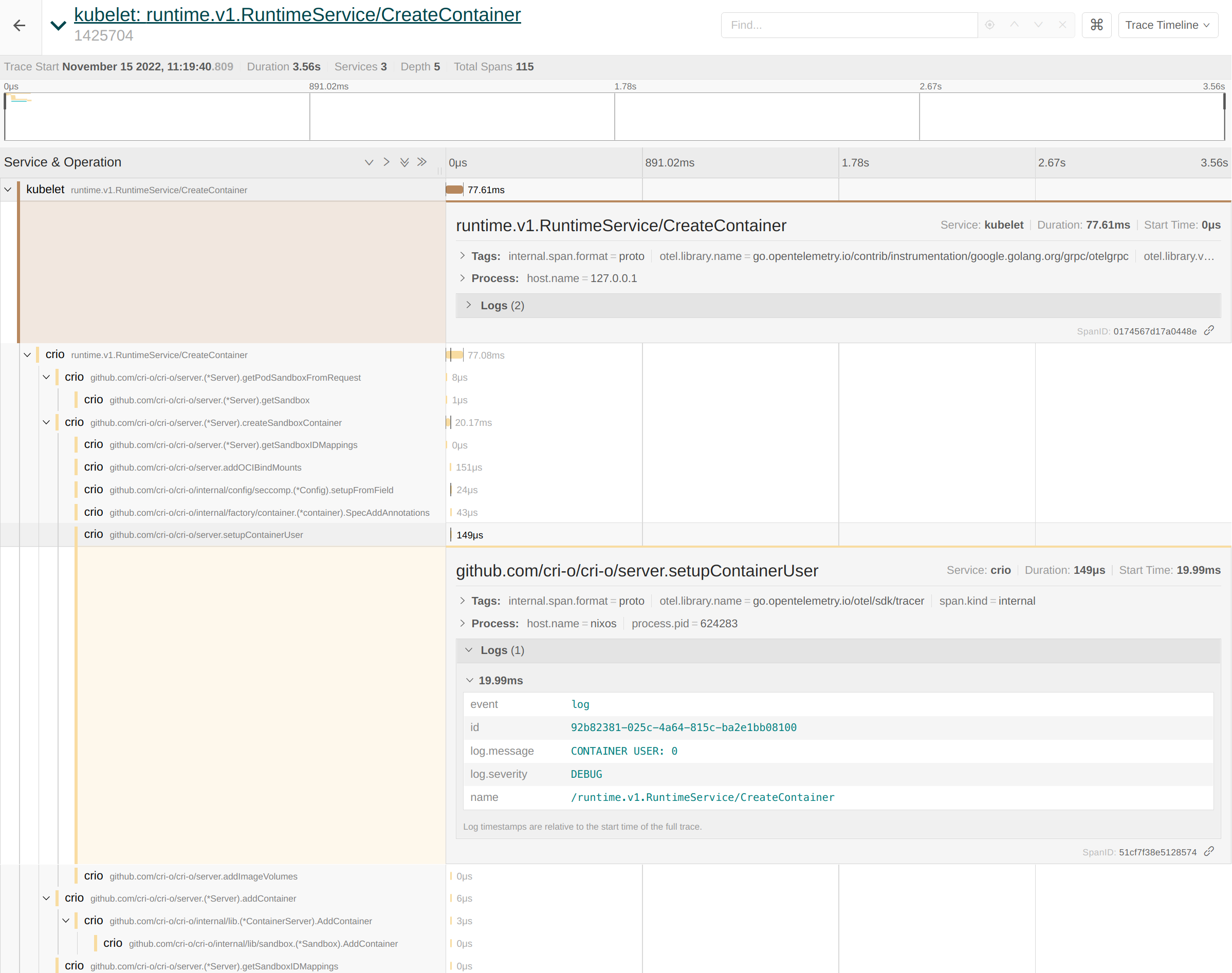The width and height of the screenshot is (1232, 973).
Task: Copy deep link for SpanID 51cf7f38e5128574
Action: (x=1209, y=852)
